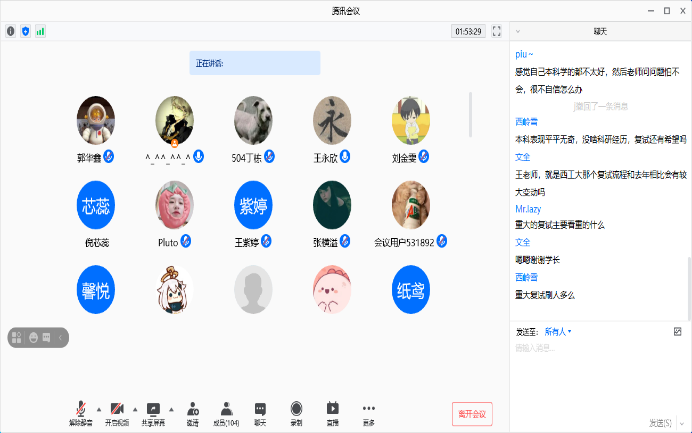The image size is (692, 433).
Task: Click the meeting info icon at top-left
Action: point(11,31)
